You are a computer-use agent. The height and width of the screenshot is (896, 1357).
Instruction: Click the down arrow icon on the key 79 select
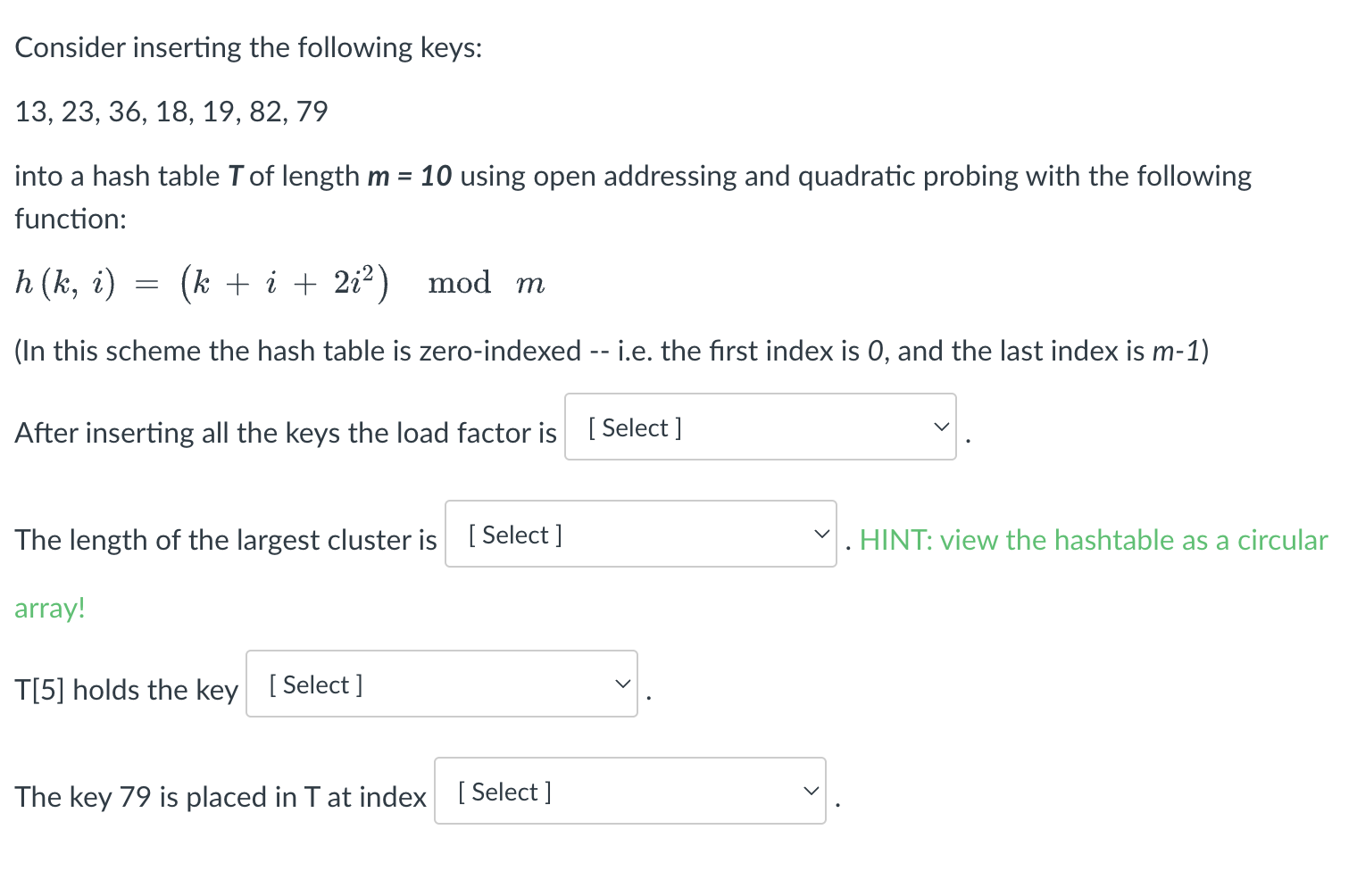(x=810, y=791)
